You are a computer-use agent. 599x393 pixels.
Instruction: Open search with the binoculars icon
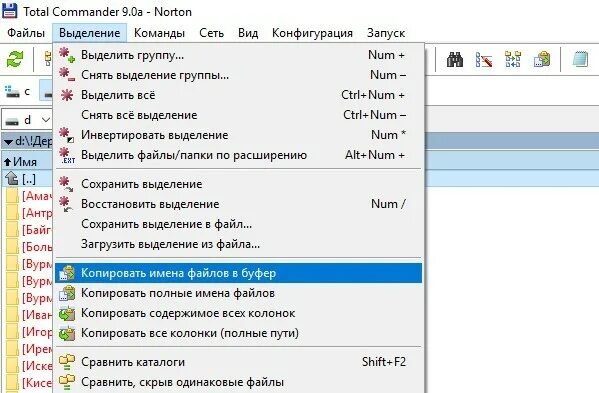(455, 60)
